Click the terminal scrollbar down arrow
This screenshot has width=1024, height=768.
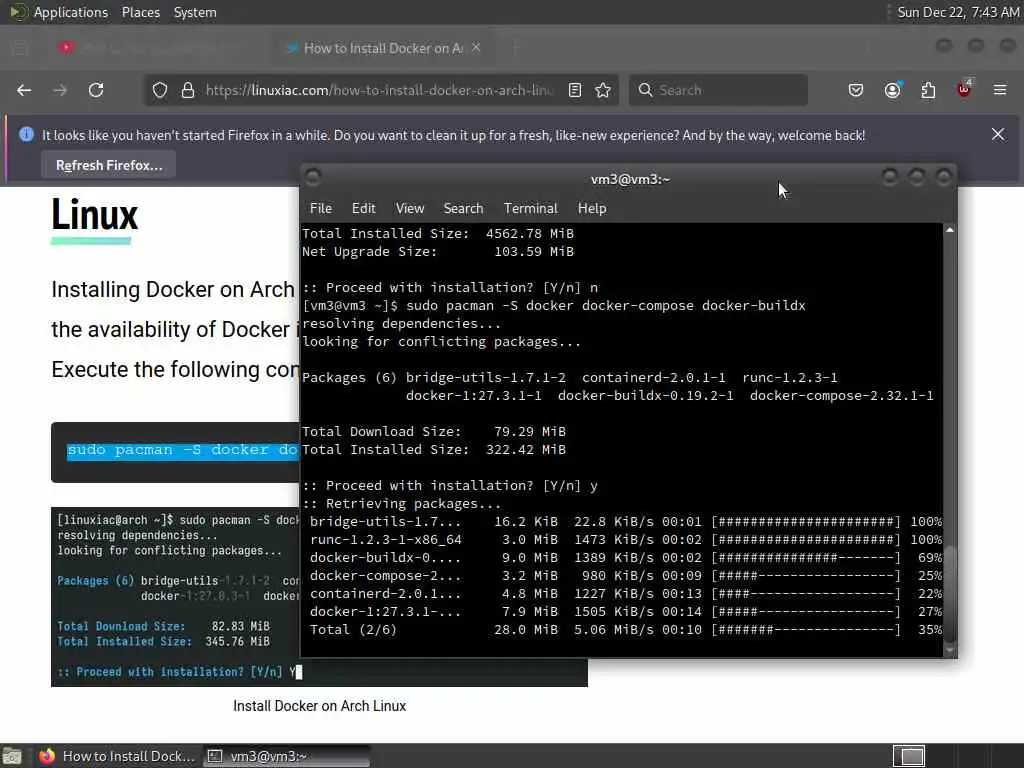click(950, 650)
